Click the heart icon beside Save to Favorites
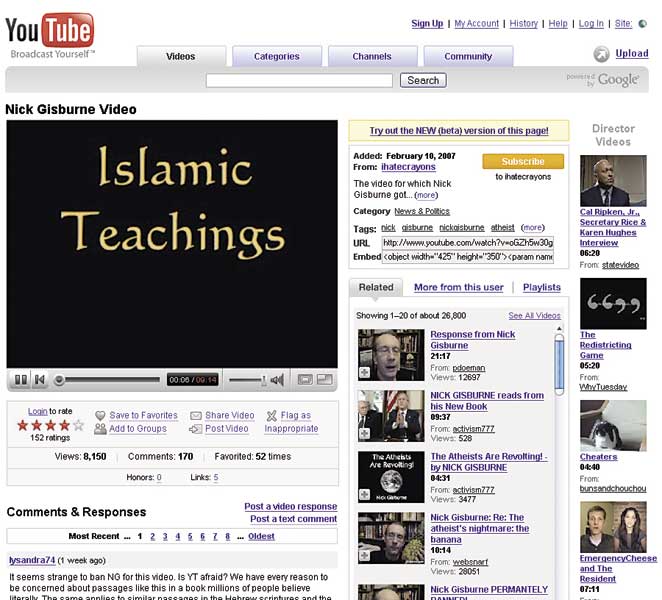 tap(100, 415)
